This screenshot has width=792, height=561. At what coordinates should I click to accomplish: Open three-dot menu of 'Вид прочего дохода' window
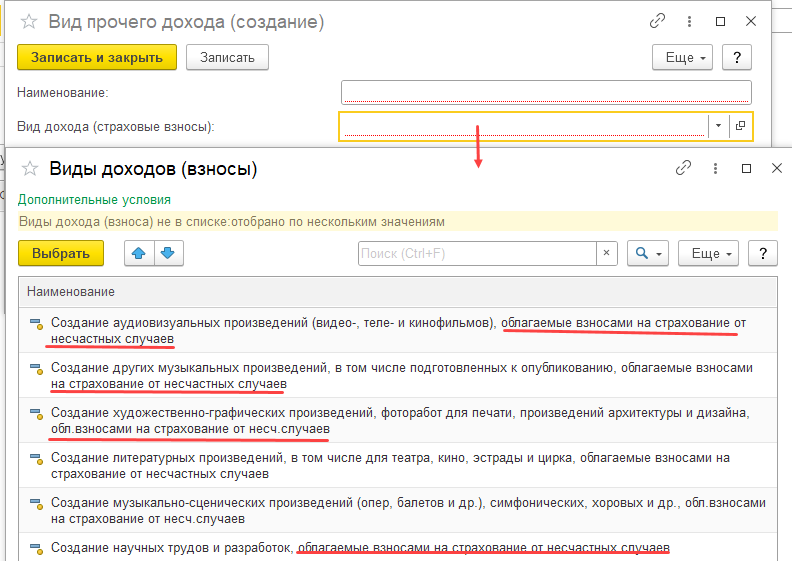(689, 21)
